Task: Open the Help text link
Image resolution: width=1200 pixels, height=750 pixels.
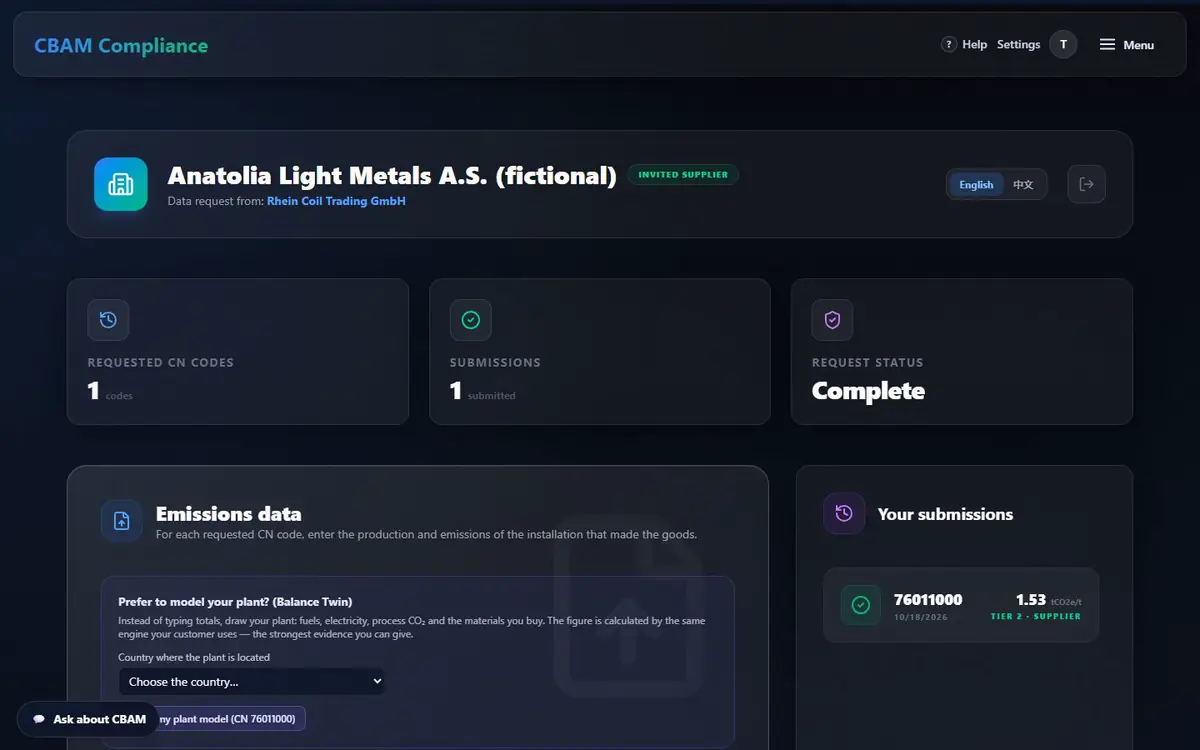Action: coord(974,45)
